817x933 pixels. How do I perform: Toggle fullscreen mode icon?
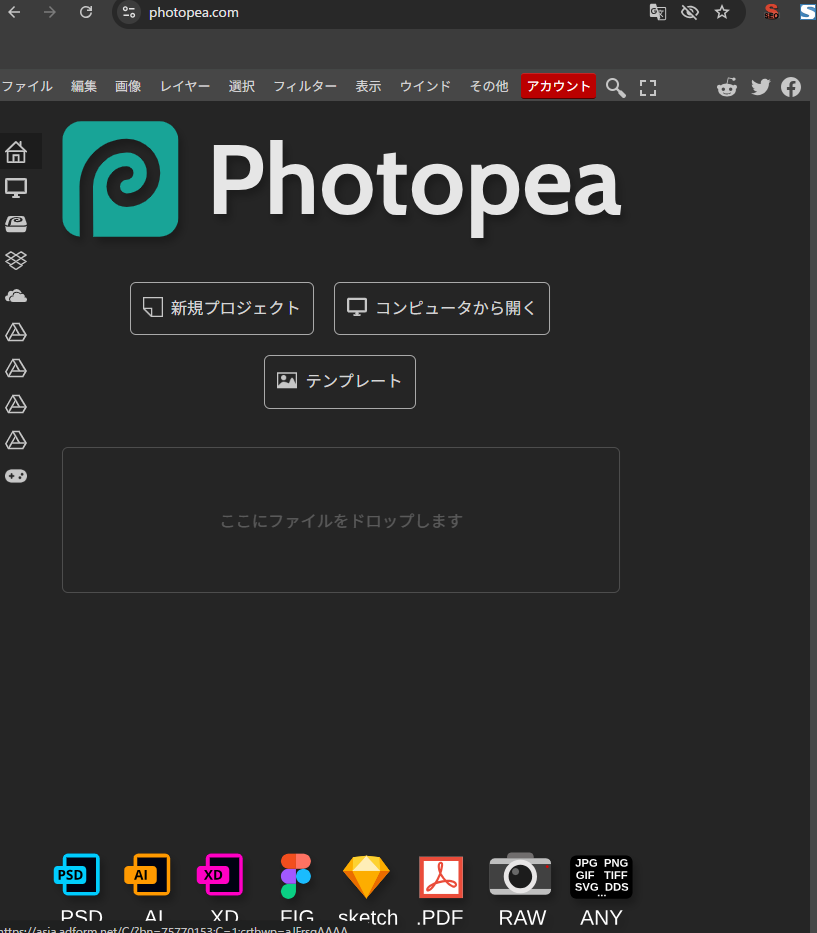point(648,88)
